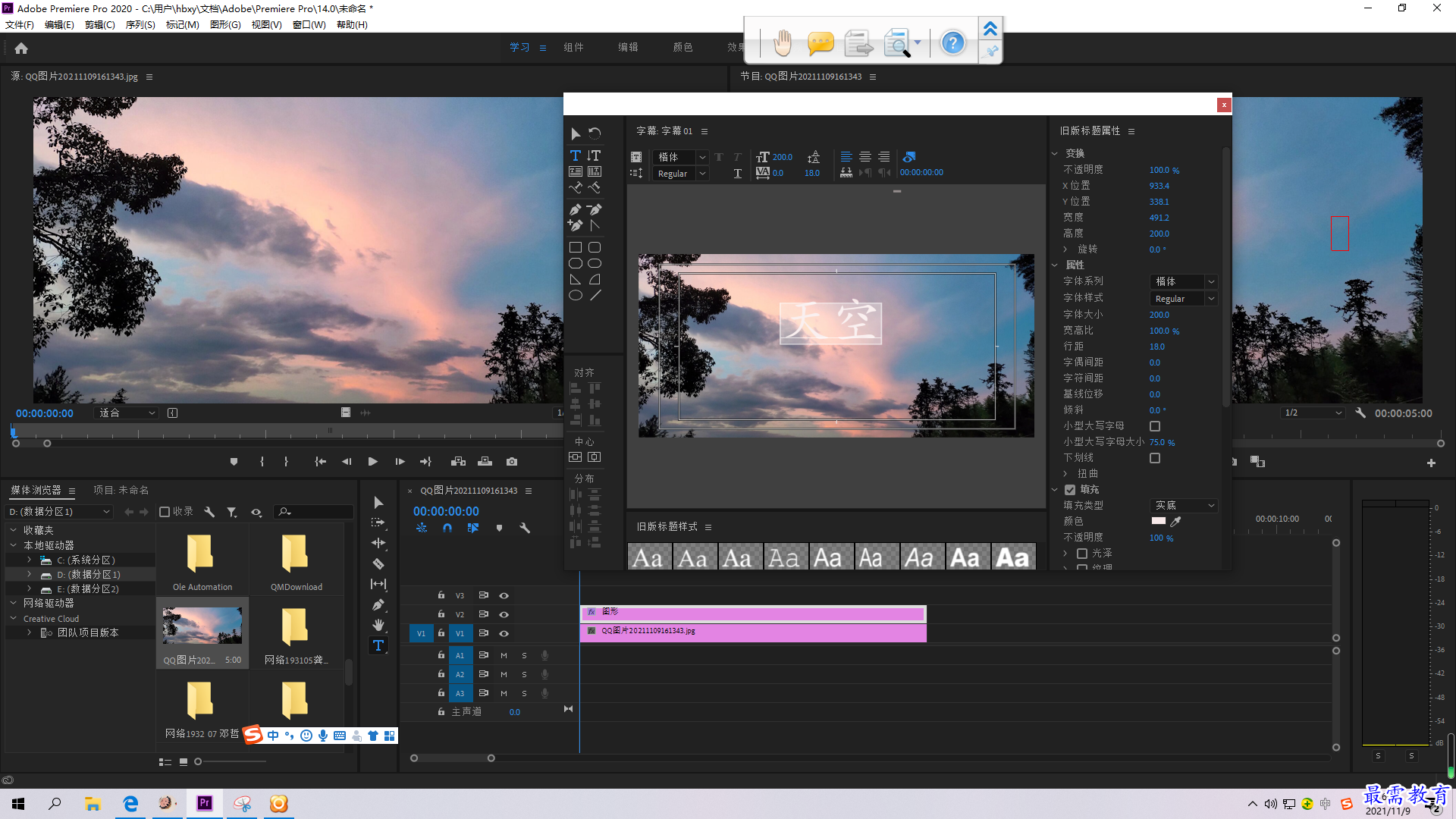1456x819 pixels.
Task: Open the File menu
Action: (x=20, y=25)
